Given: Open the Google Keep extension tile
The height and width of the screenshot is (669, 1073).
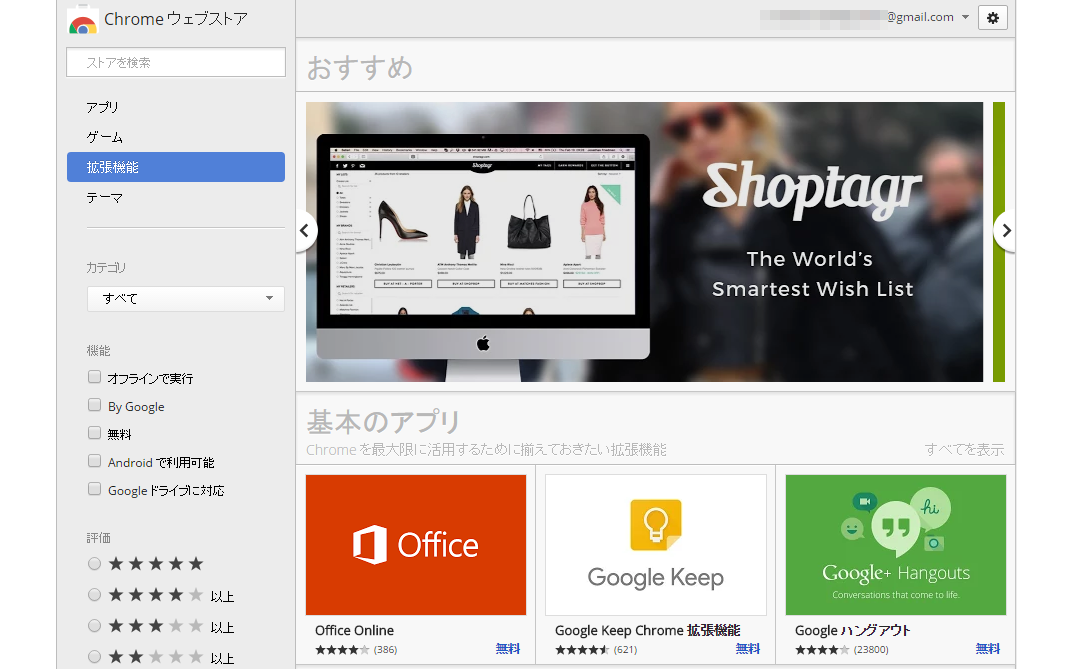Looking at the screenshot, I should coord(655,545).
